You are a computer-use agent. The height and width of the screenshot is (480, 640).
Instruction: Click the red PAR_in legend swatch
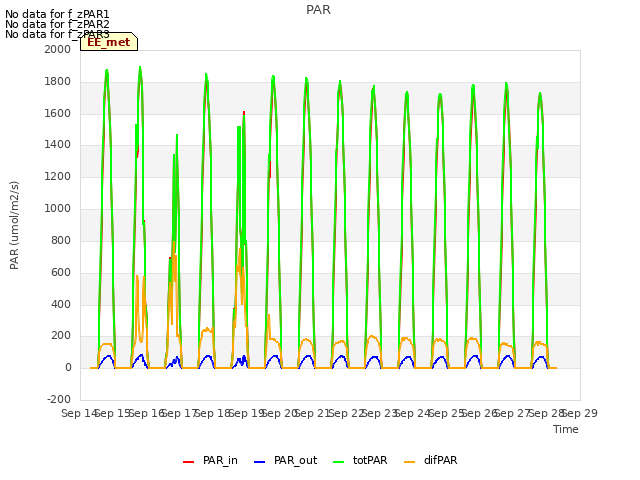pos(189,462)
